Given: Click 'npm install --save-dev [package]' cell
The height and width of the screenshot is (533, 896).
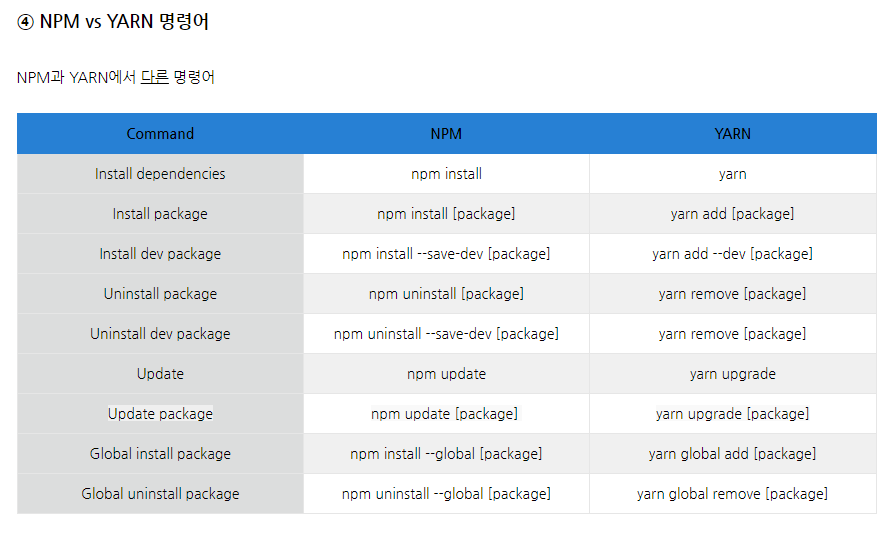Looking at the screenshot, I should click(x=446, y=254).
